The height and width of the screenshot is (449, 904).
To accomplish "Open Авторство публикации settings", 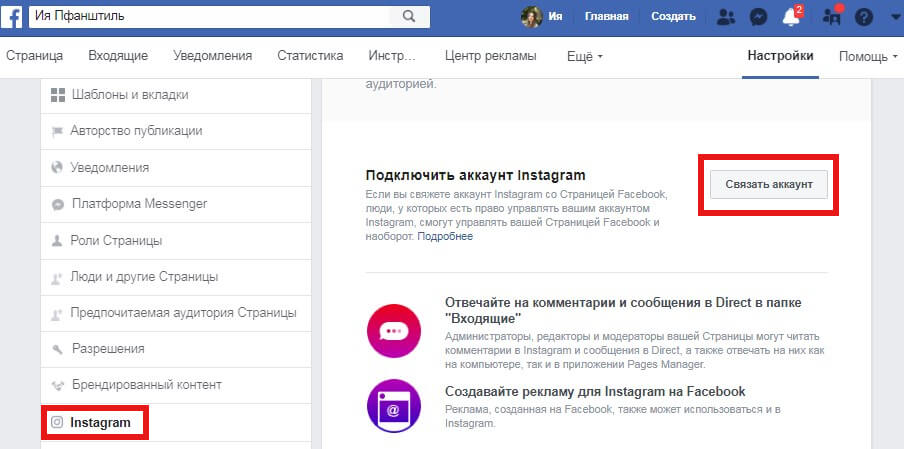I will point(176,131).
